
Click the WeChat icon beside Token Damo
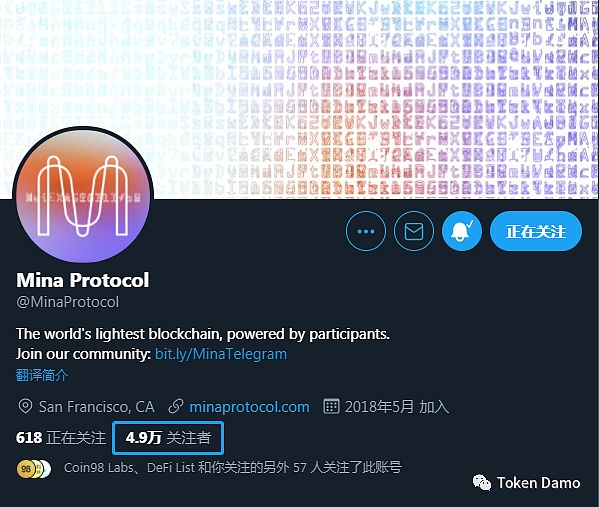click(x=482, y=483)
